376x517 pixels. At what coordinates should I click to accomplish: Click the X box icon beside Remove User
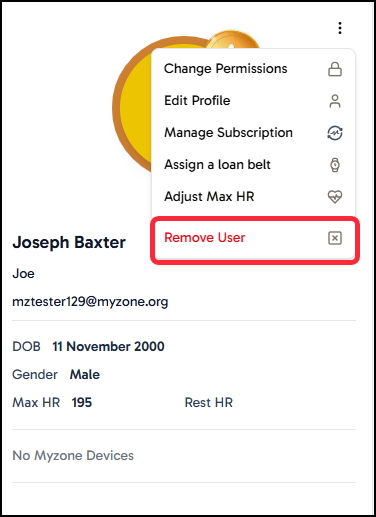click(x=335, y=238)
